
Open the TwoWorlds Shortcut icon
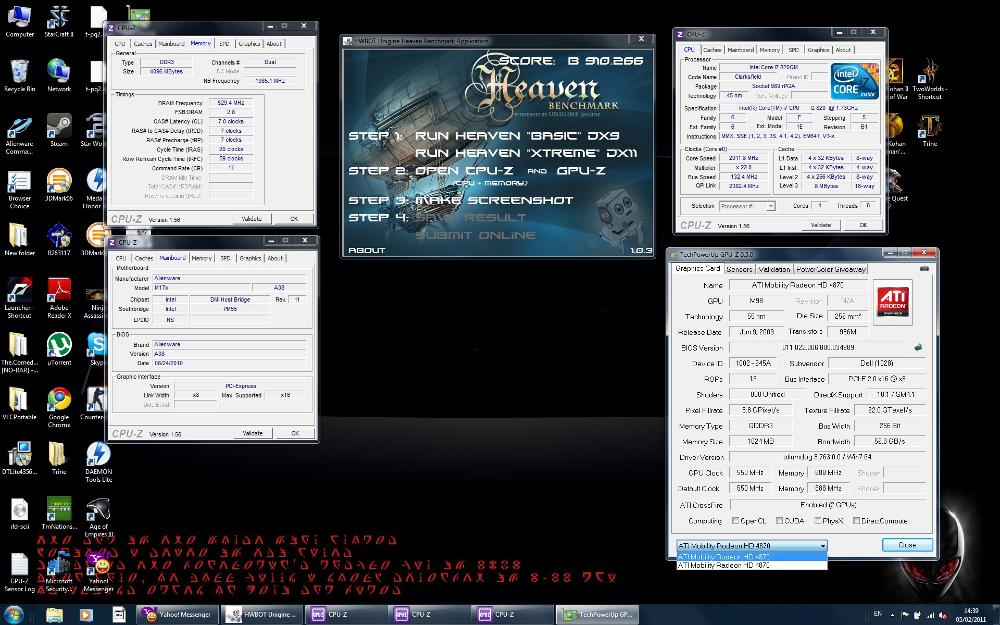click(x=929, y=79)
